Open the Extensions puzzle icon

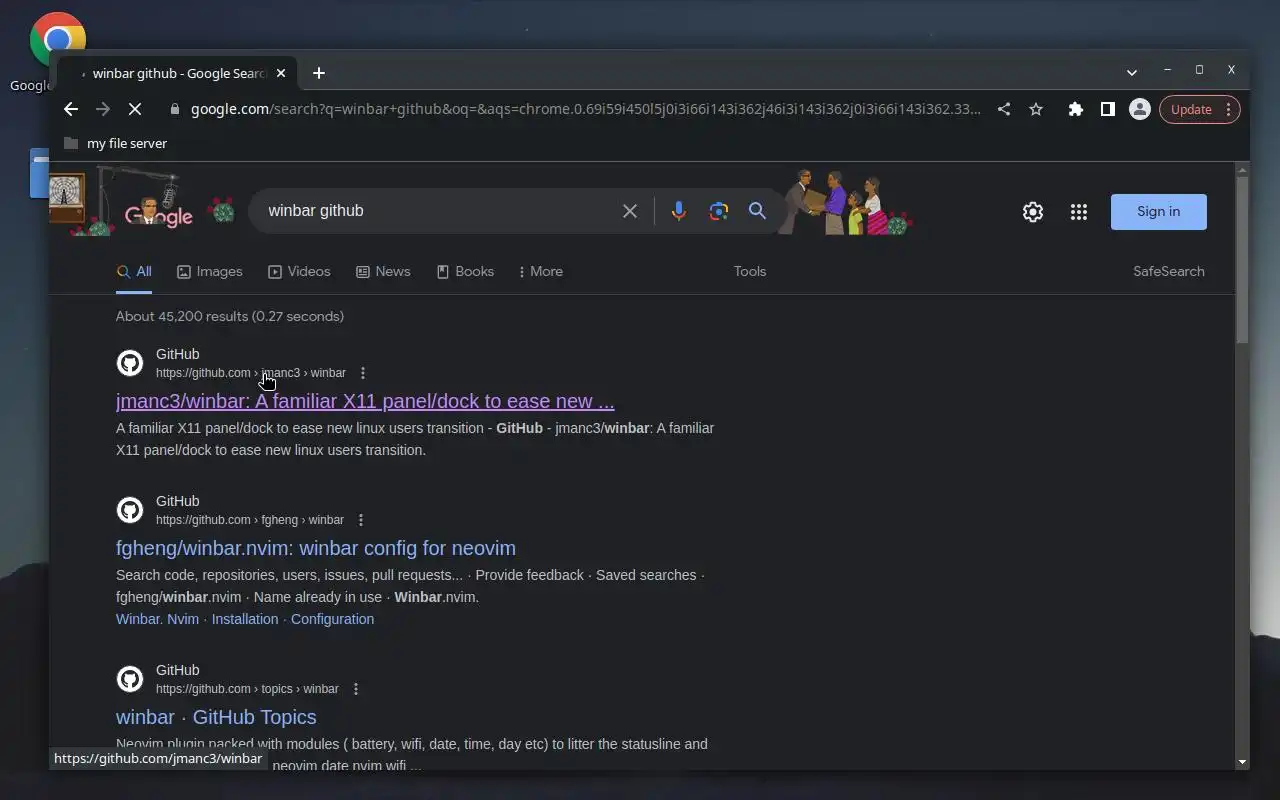point(1075,109)
